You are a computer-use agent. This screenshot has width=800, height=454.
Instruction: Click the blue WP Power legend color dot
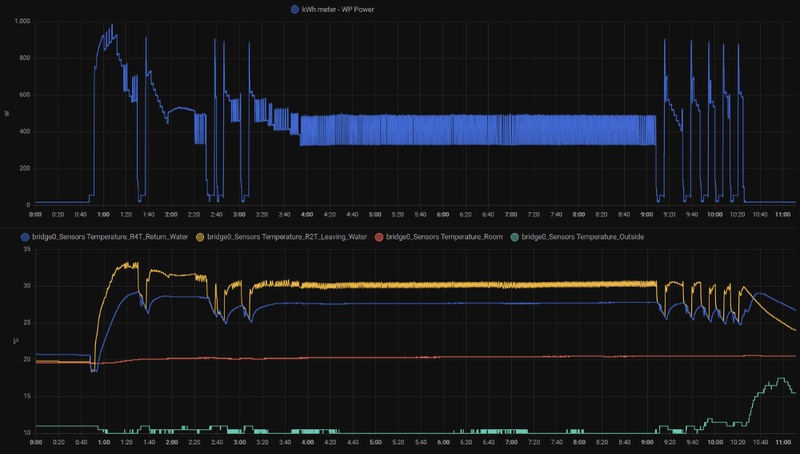tap(295, 9)
